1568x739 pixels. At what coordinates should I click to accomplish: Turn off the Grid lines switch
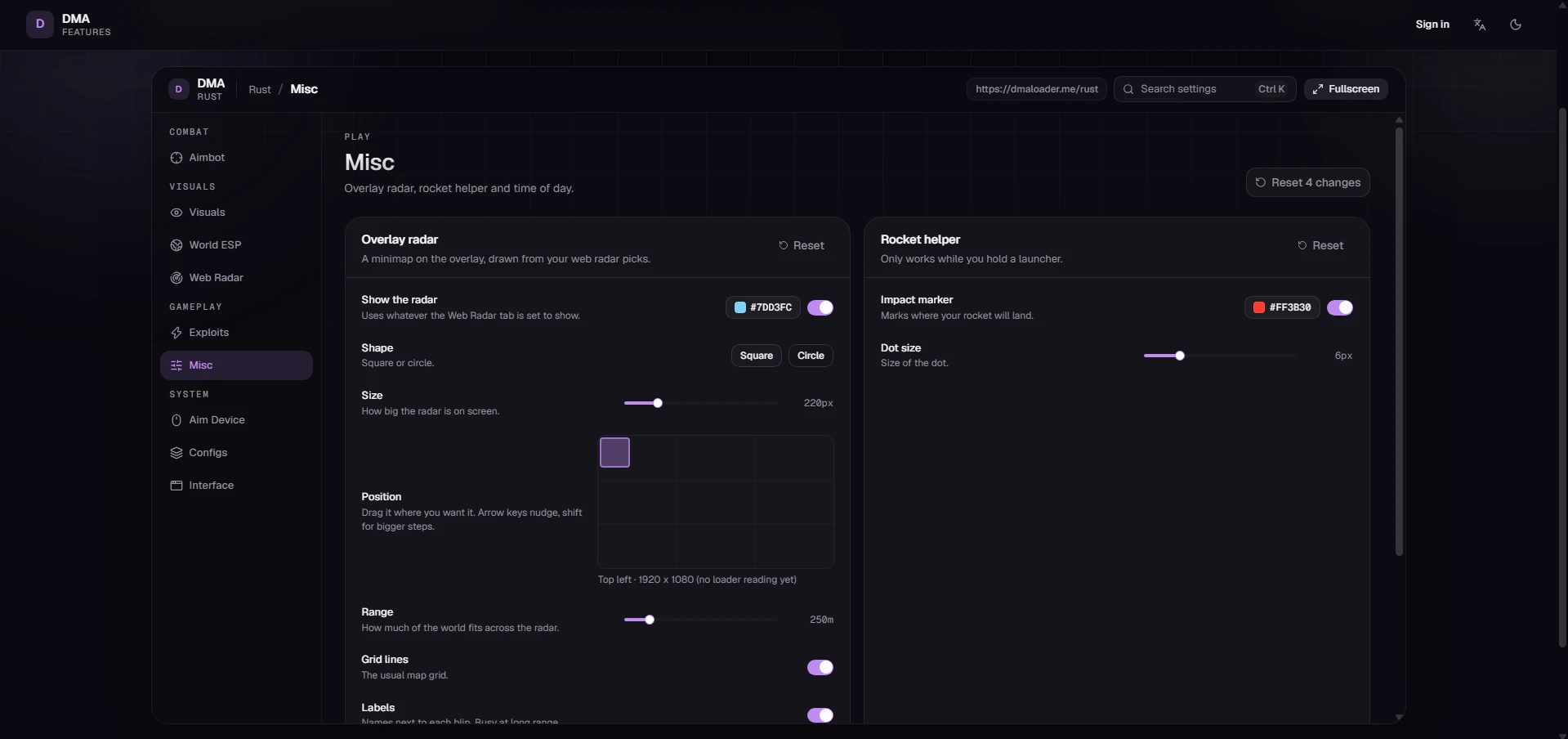820,667
